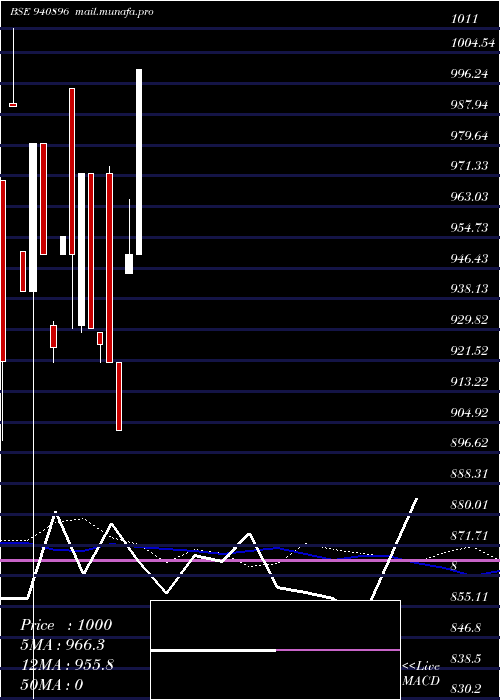Click the 921.52 price axis label

click(469, 351)
